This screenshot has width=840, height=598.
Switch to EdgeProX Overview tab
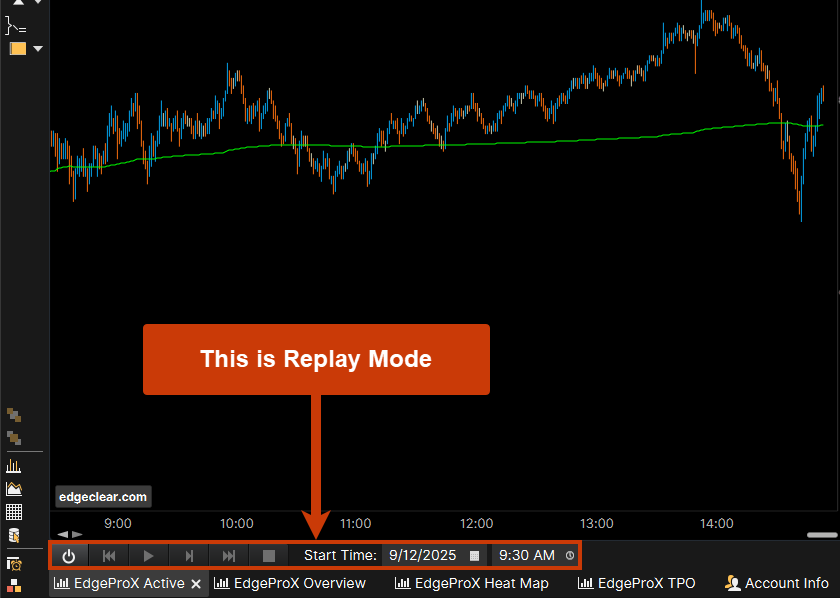point(290,583)
